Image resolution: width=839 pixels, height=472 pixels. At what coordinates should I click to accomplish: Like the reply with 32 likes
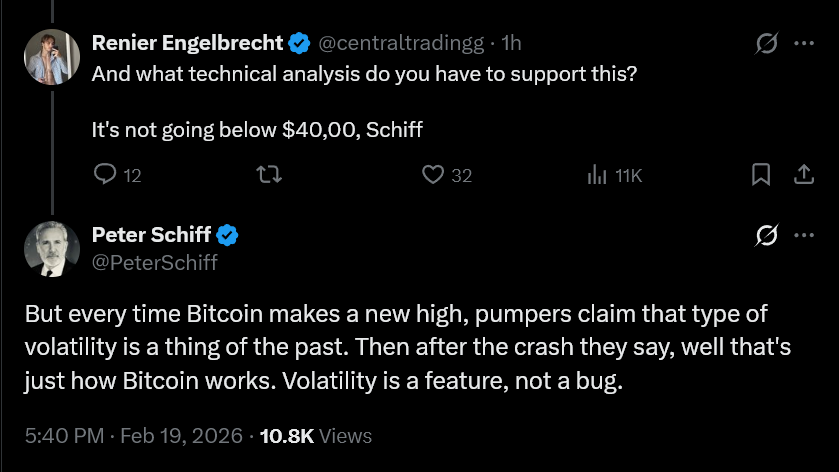[x=433, y=175]
